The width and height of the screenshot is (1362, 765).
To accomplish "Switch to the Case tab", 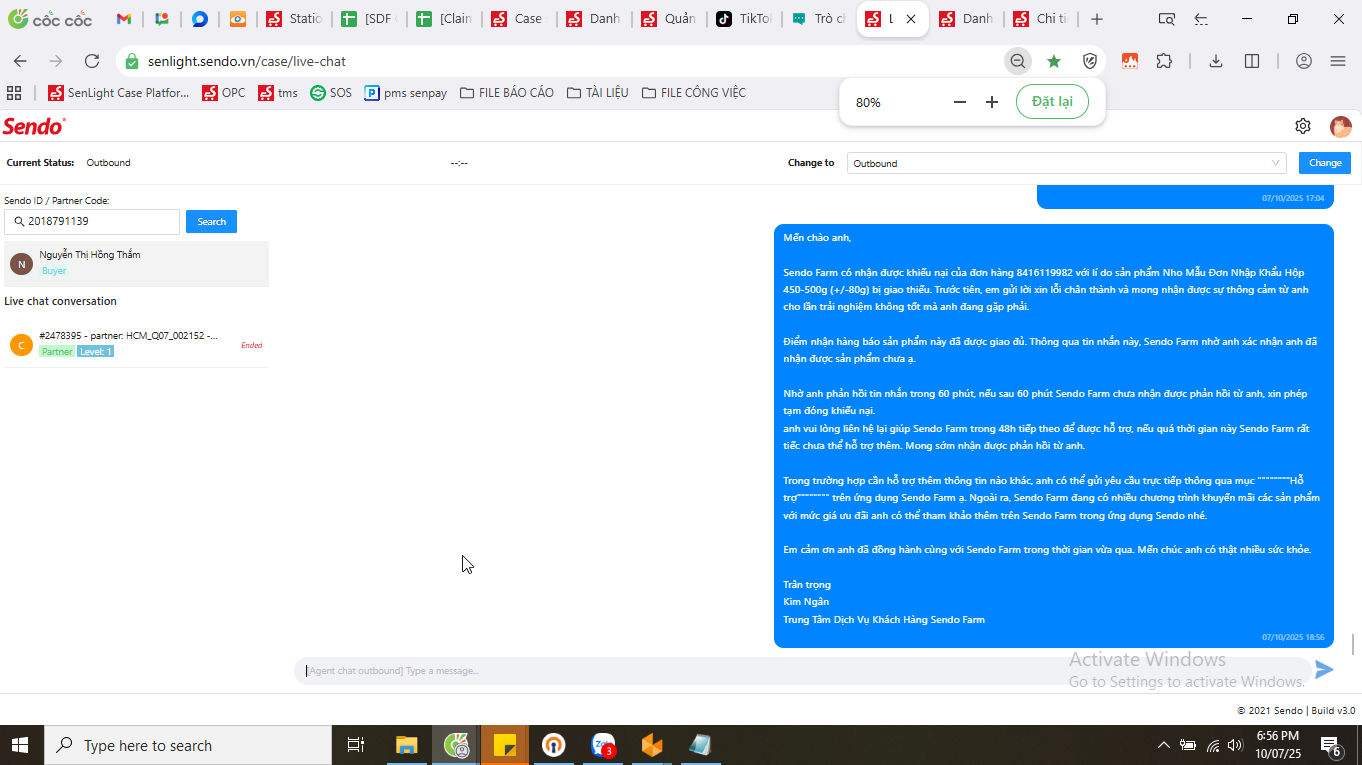I will click(518, 19).
